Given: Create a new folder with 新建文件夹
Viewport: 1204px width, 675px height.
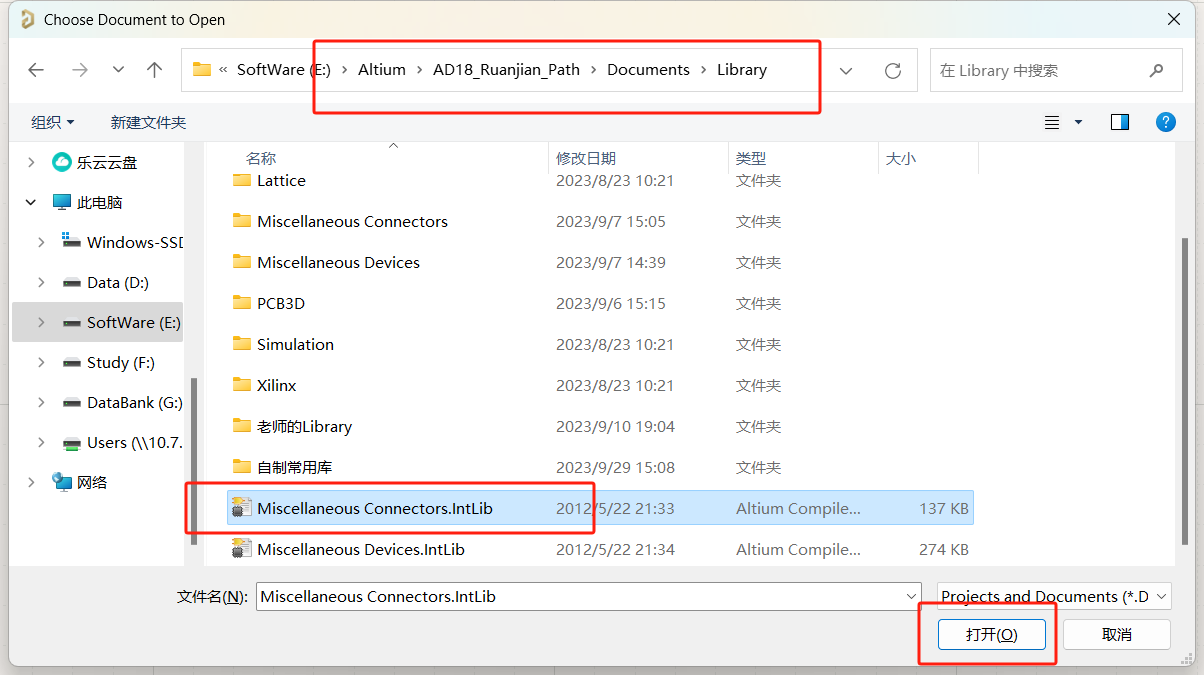Looking at the screenshot, I should tap(148, 122).
